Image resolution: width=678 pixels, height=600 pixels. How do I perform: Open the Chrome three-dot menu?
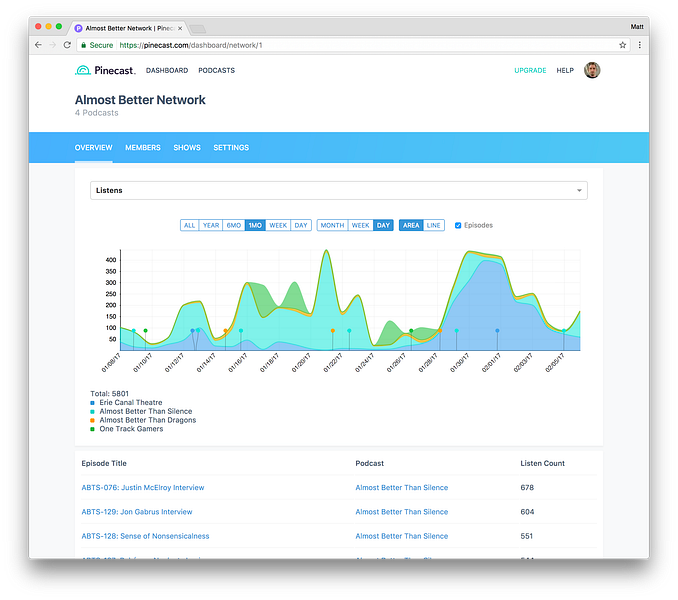(640, 45)
